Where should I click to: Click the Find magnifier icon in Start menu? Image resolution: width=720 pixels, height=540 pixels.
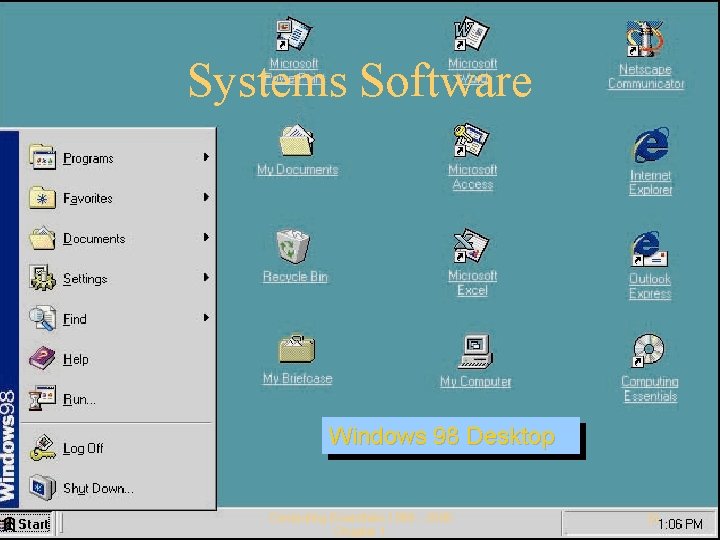[x=42, y=318]
